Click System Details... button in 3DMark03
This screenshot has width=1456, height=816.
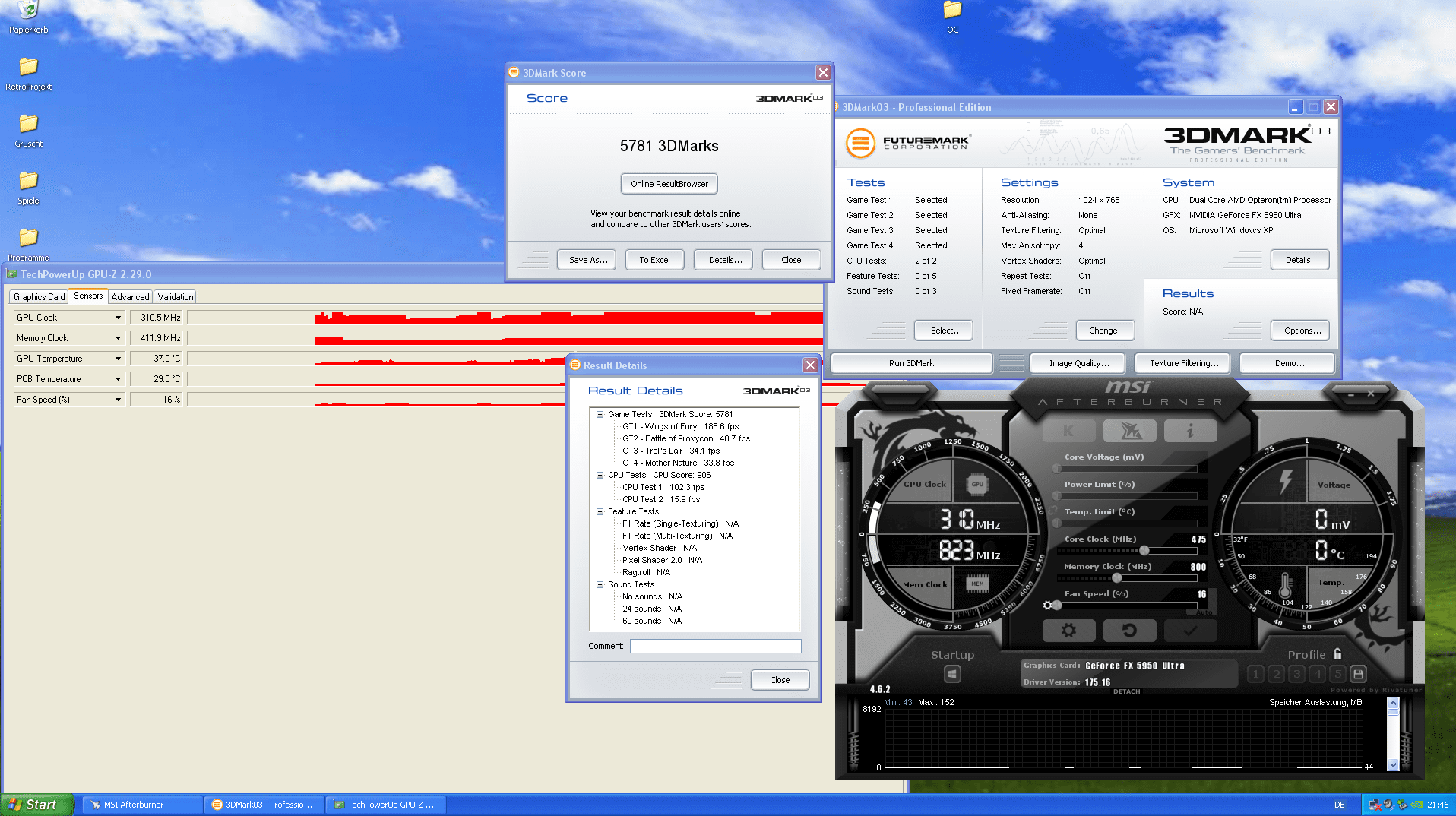pos(1301,260)
